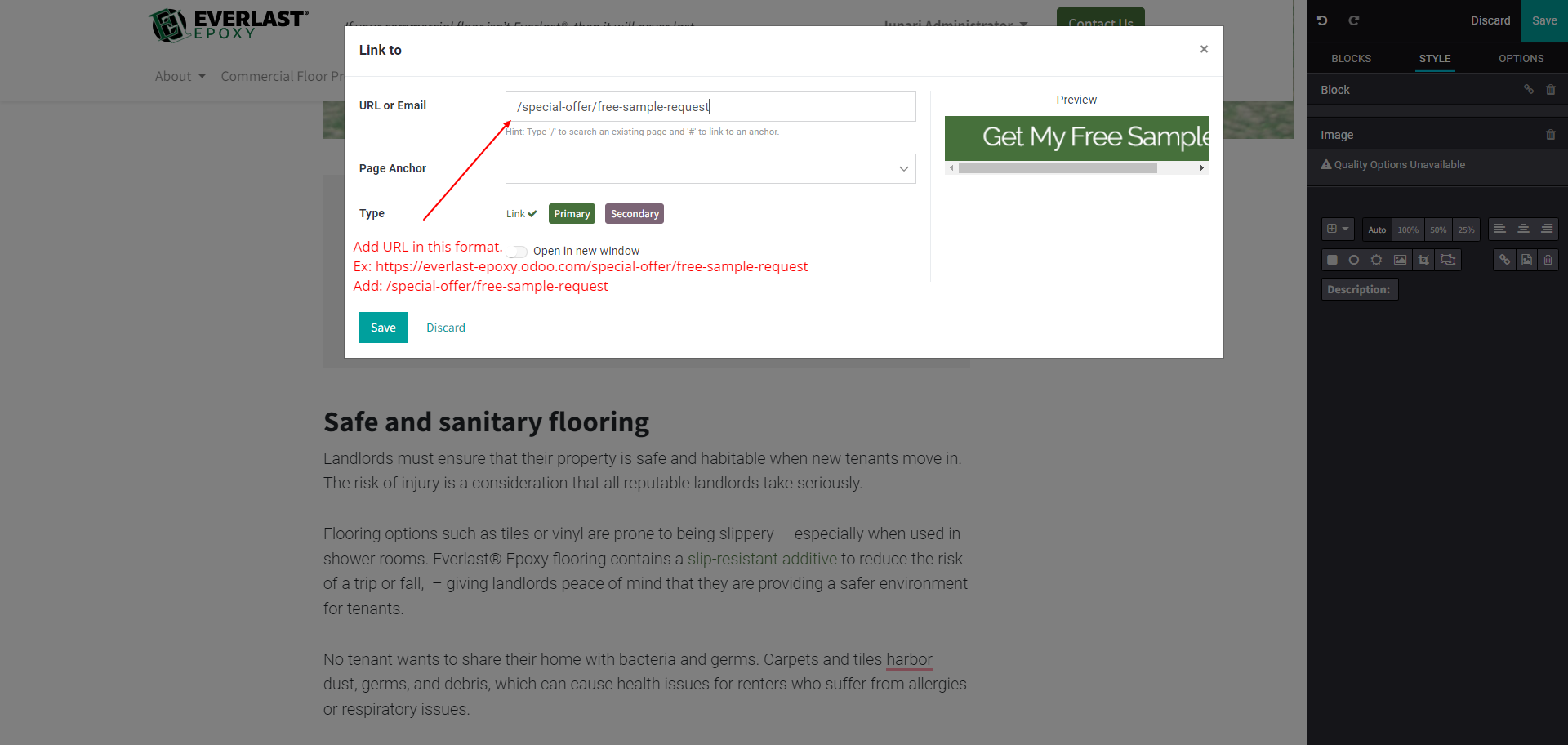
Task: Select the Primary button type
Action: (x=572, y=214)
